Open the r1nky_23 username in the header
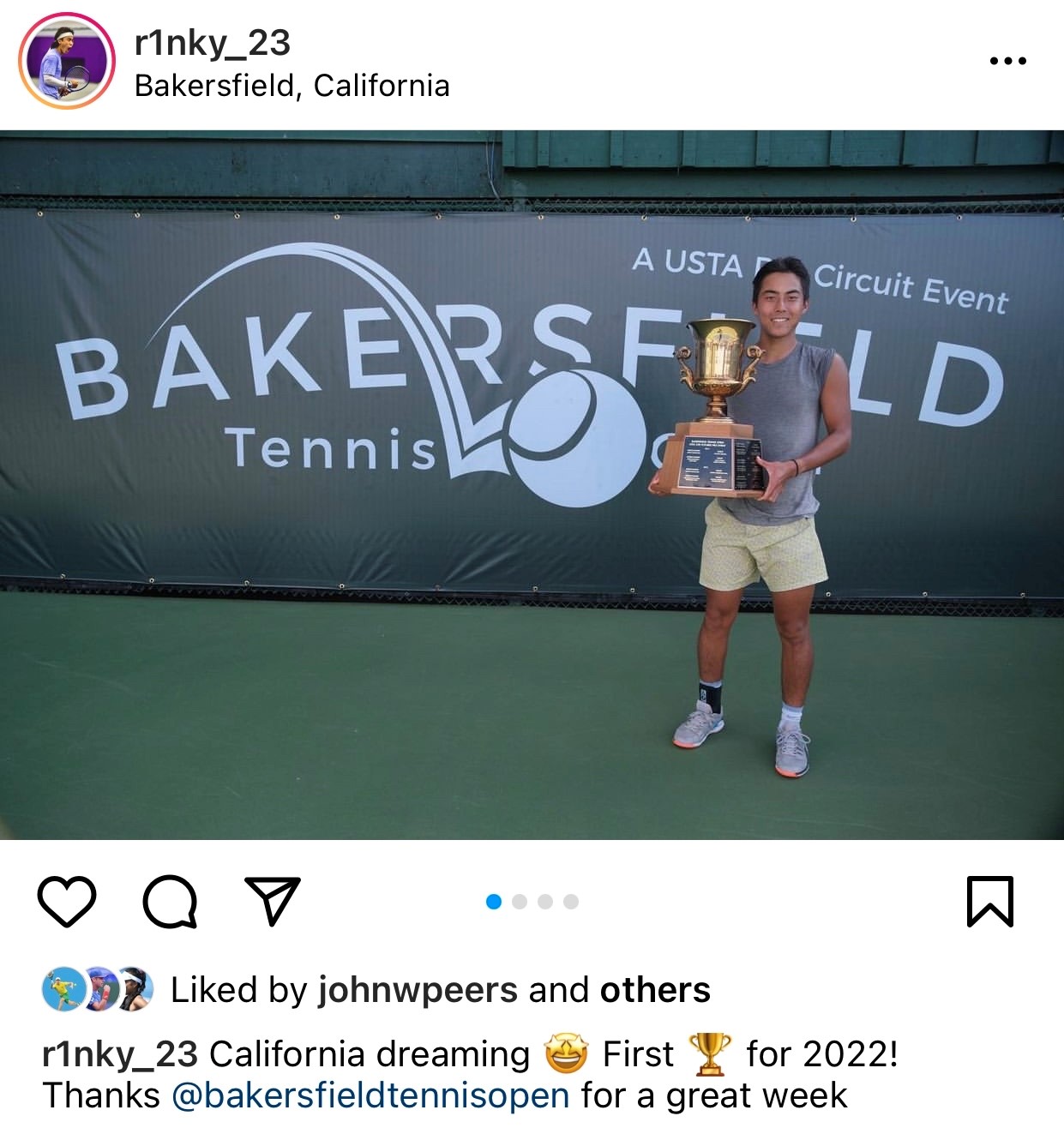 coord(213,42)
